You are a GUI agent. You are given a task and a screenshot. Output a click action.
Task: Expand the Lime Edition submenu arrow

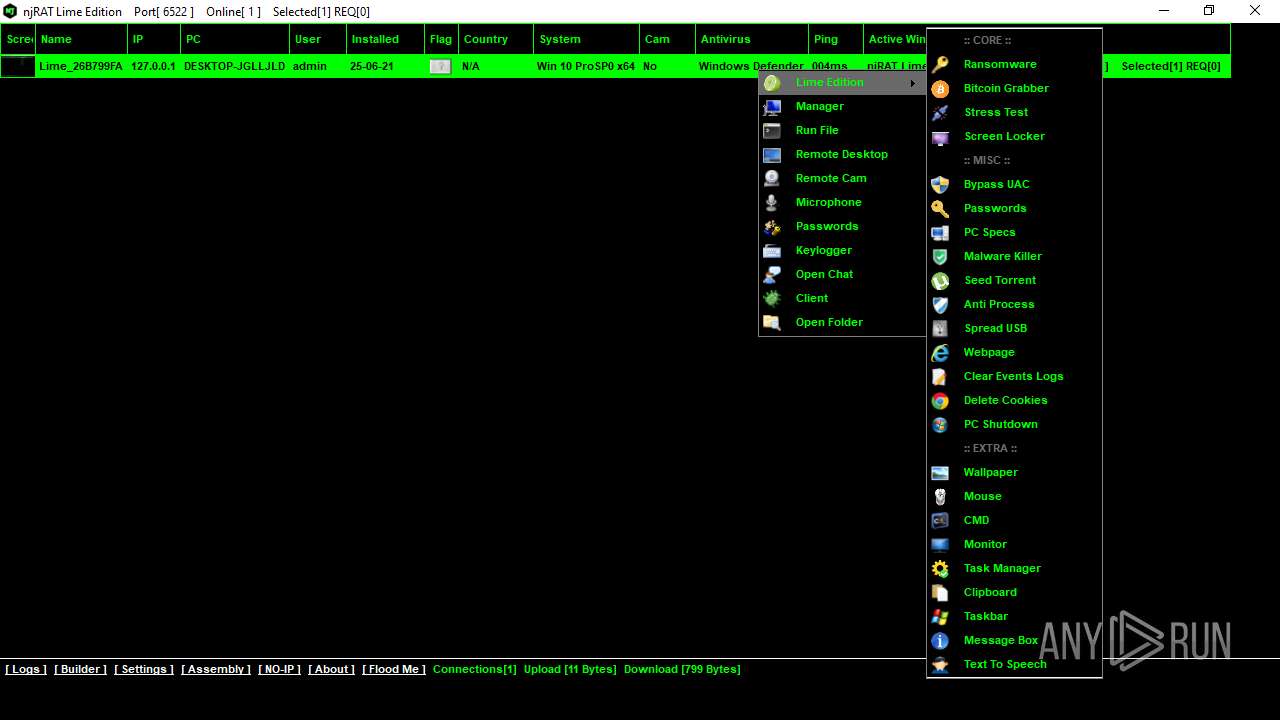click(x=912, y=83)
